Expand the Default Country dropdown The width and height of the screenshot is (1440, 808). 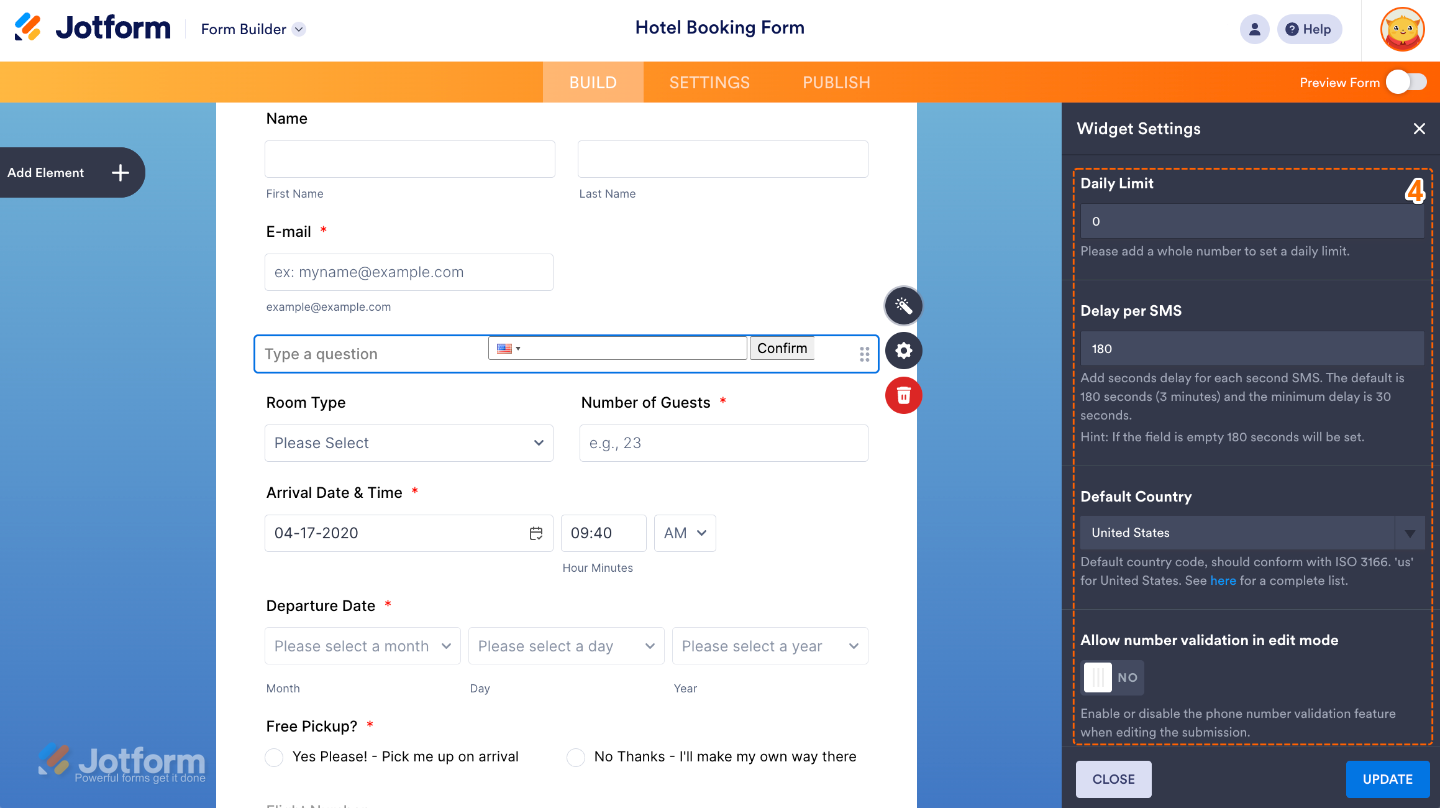[x=1409, y=532]
